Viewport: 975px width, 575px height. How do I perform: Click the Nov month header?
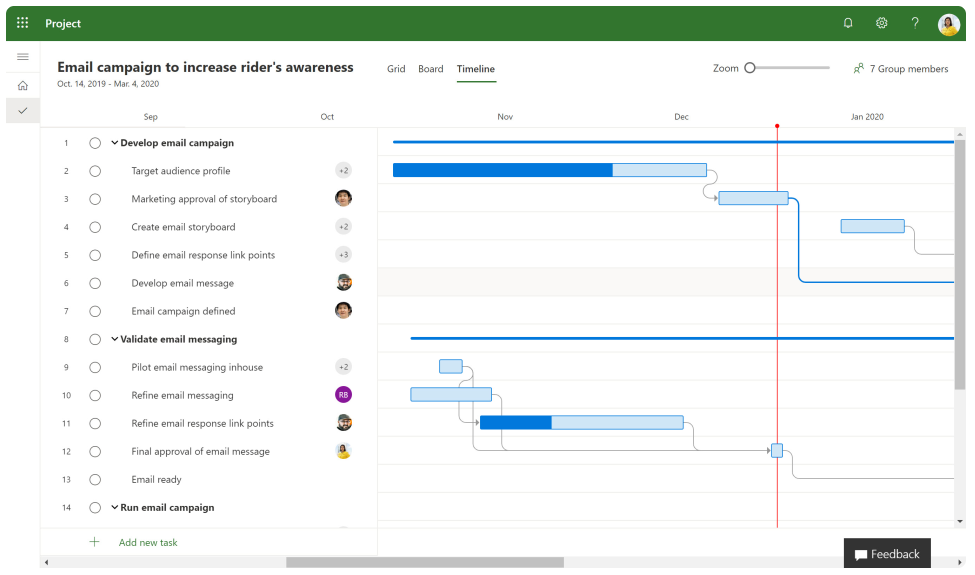[x=505, y=117]
